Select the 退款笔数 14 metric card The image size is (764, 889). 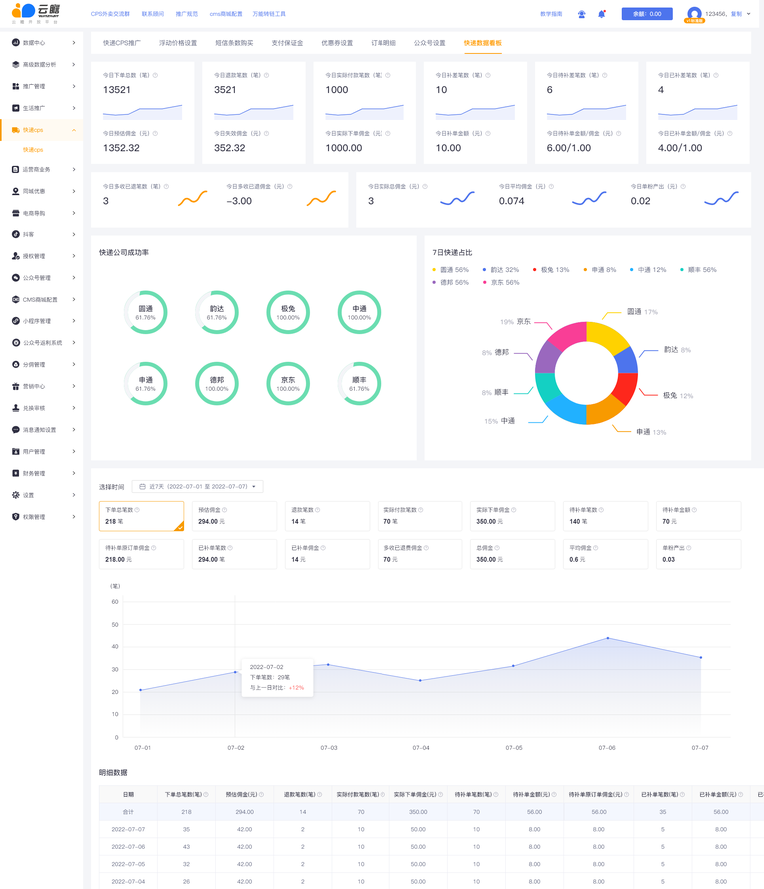tap(328, 516)
